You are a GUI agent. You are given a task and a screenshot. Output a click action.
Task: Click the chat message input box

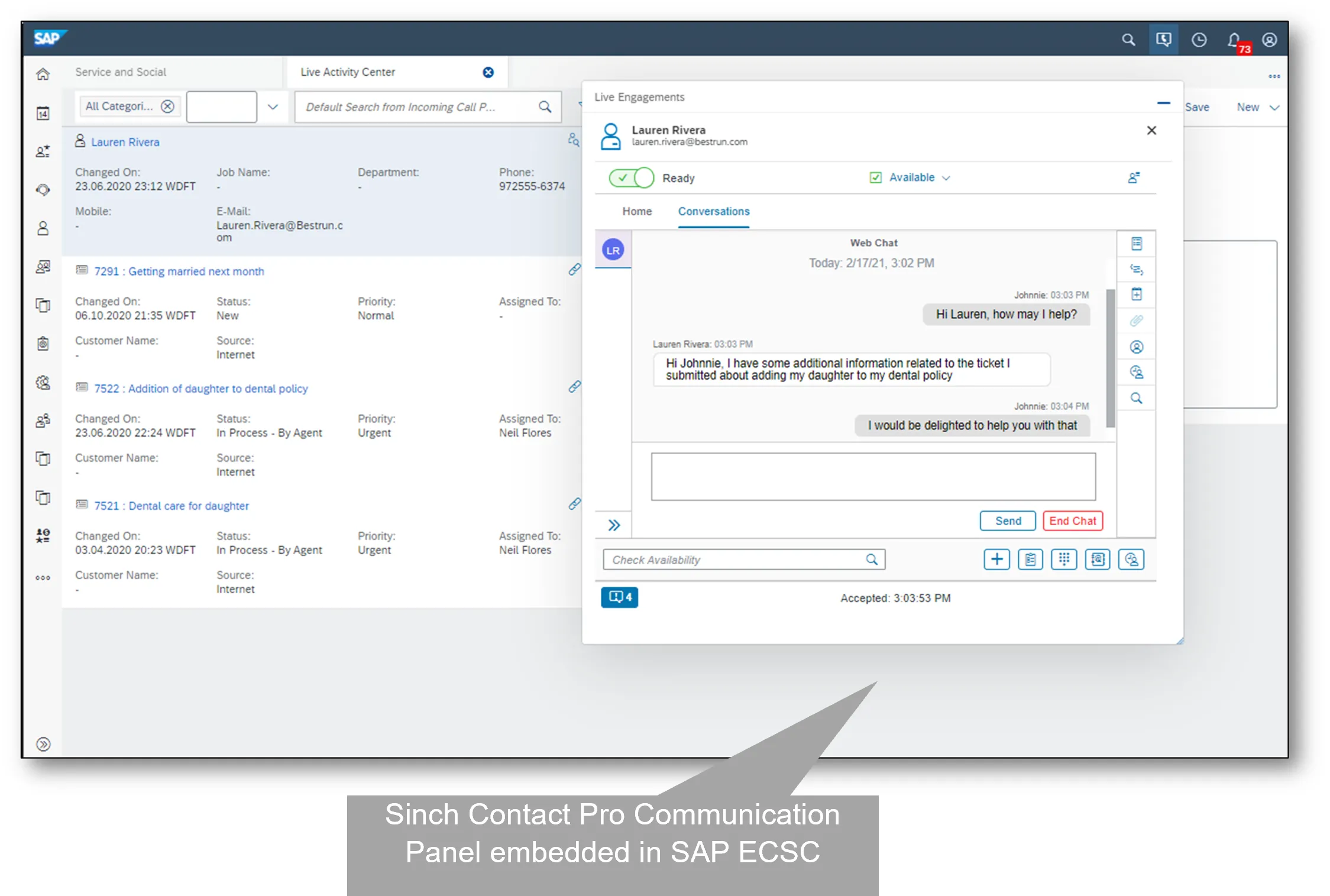(x=873, y=477)
